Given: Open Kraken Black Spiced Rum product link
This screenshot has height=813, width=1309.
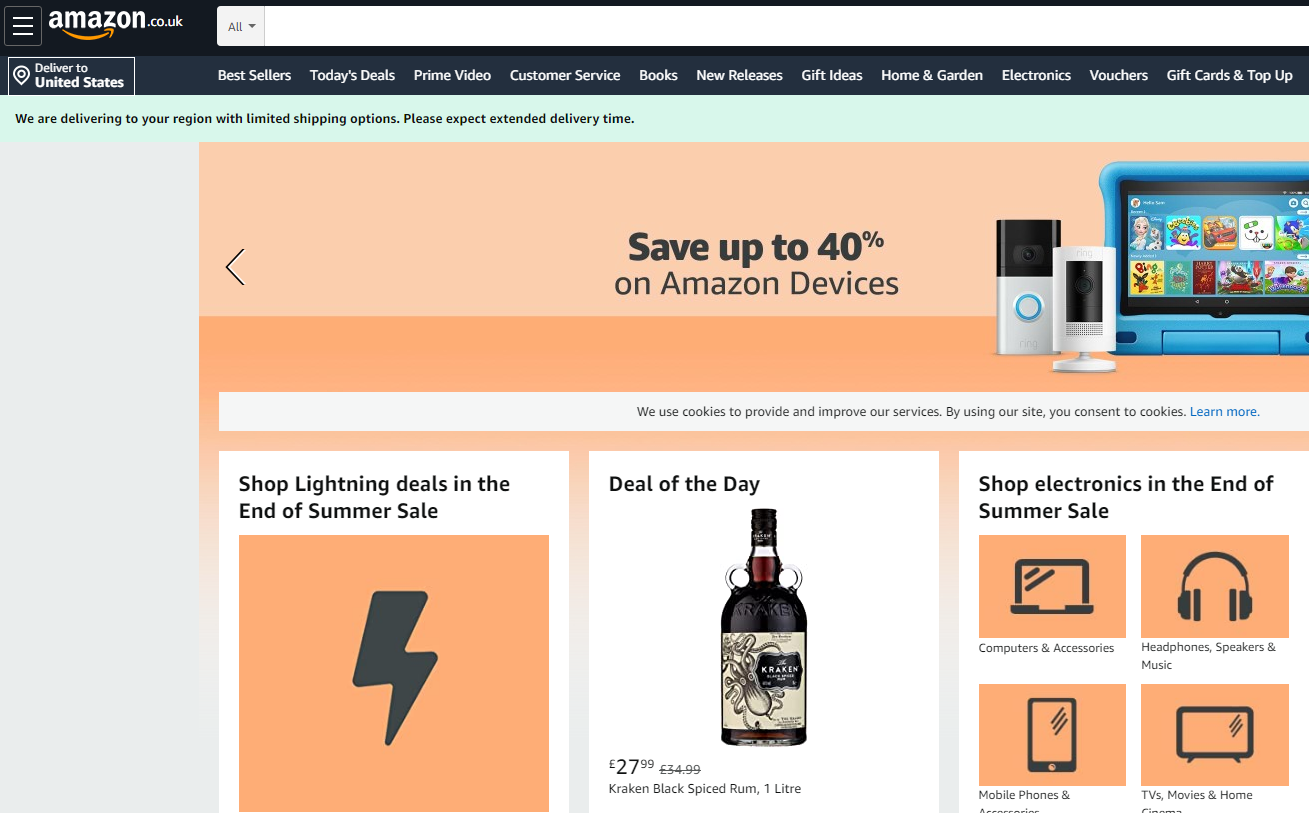Looking at the screenshot, I should [704, 789].
